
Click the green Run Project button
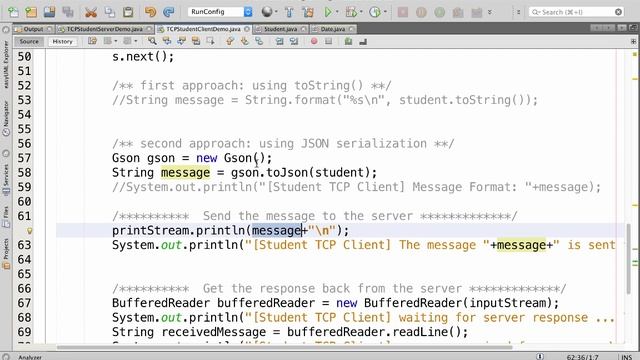pyautogui.click(x=328, y=12)
